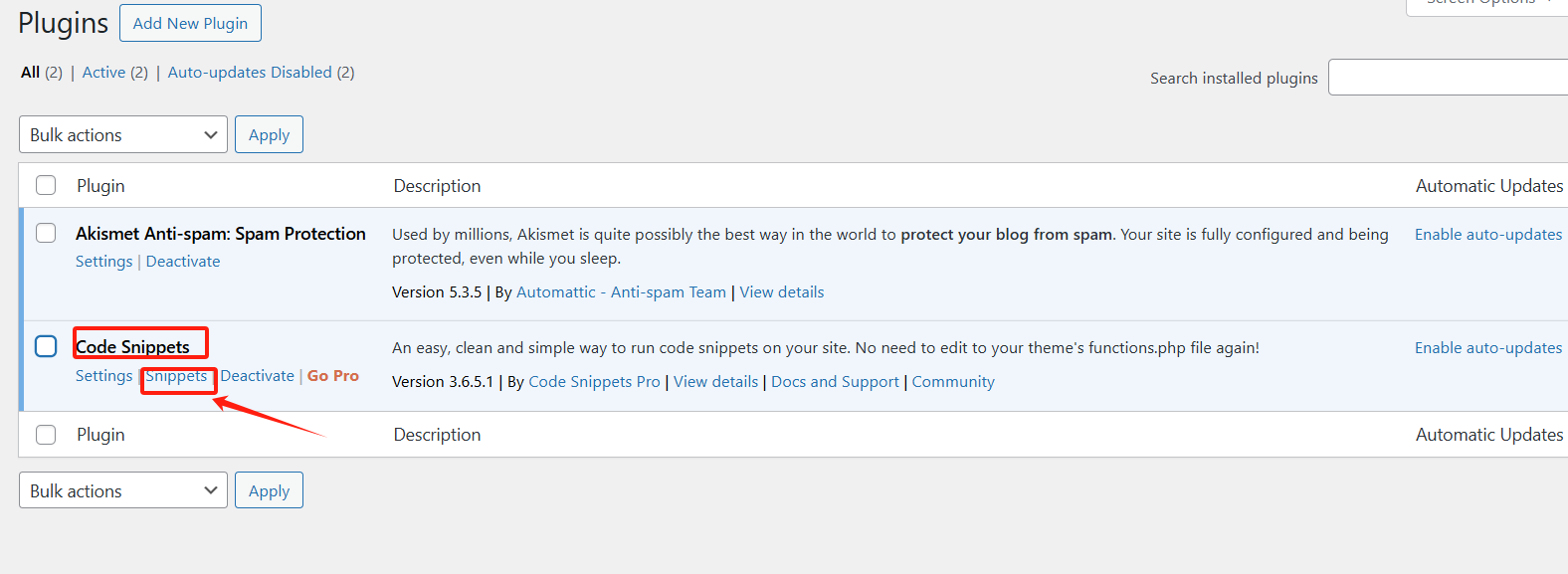Click the top Apply button
This screenshot has height=574, width=1568.
click(269, 134)
